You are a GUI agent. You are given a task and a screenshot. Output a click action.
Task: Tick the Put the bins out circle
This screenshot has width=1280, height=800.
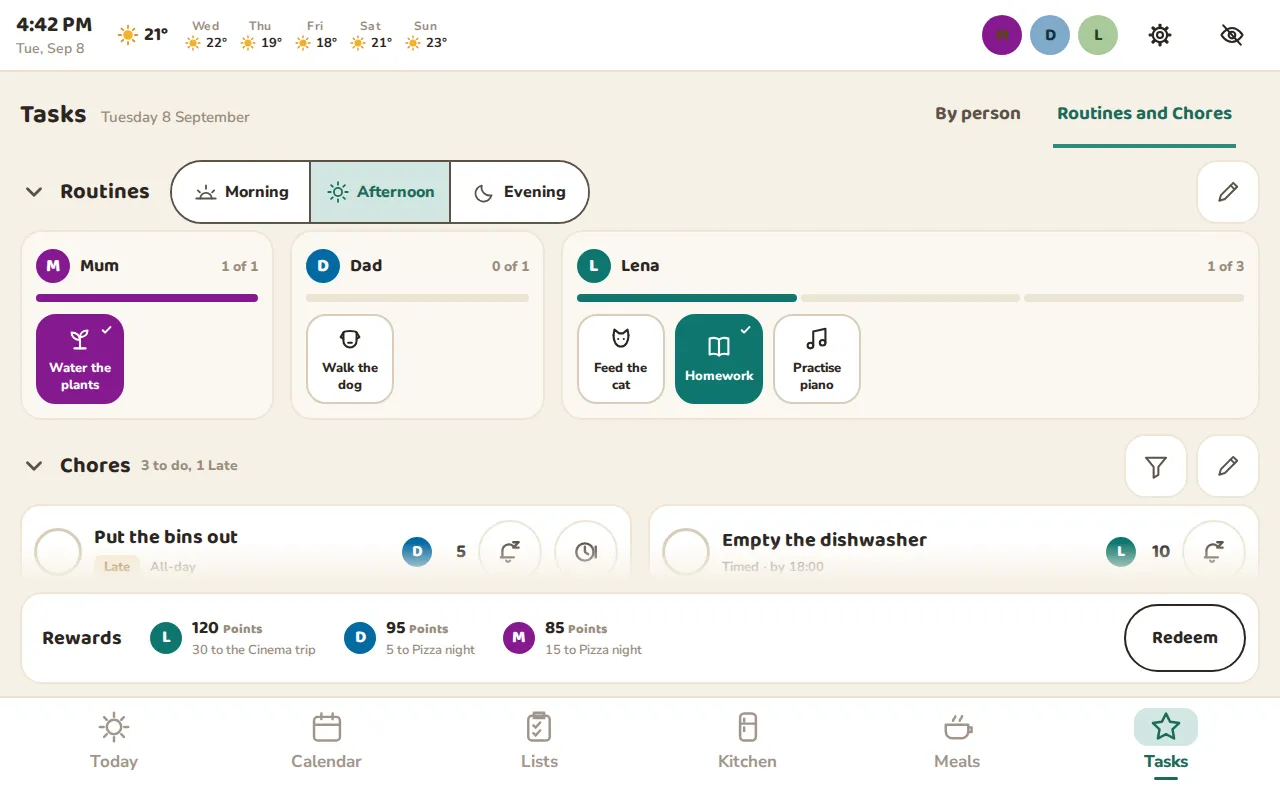coord(58,551)
